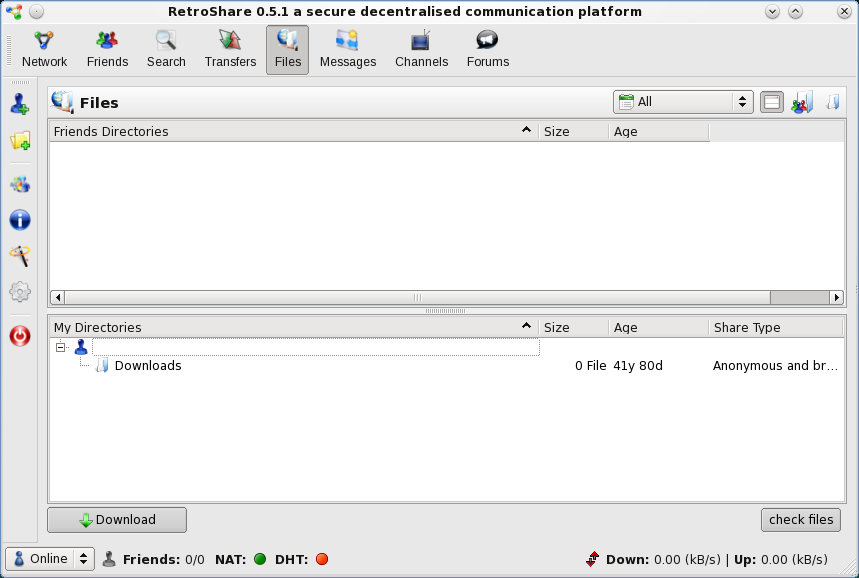Click the round pin button in title bar

[x=37, y=12]
